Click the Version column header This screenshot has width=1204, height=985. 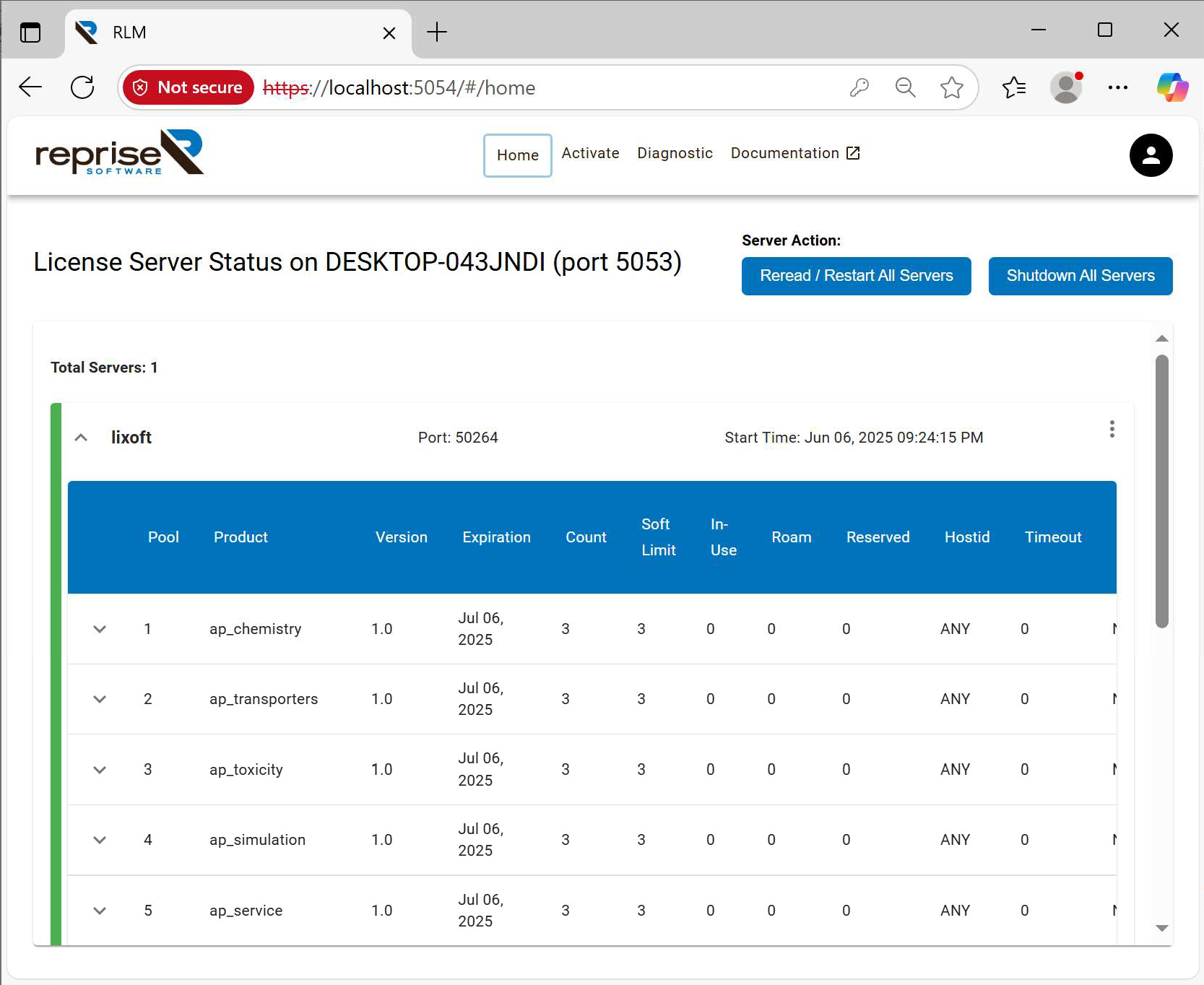[x=402, y=537]
